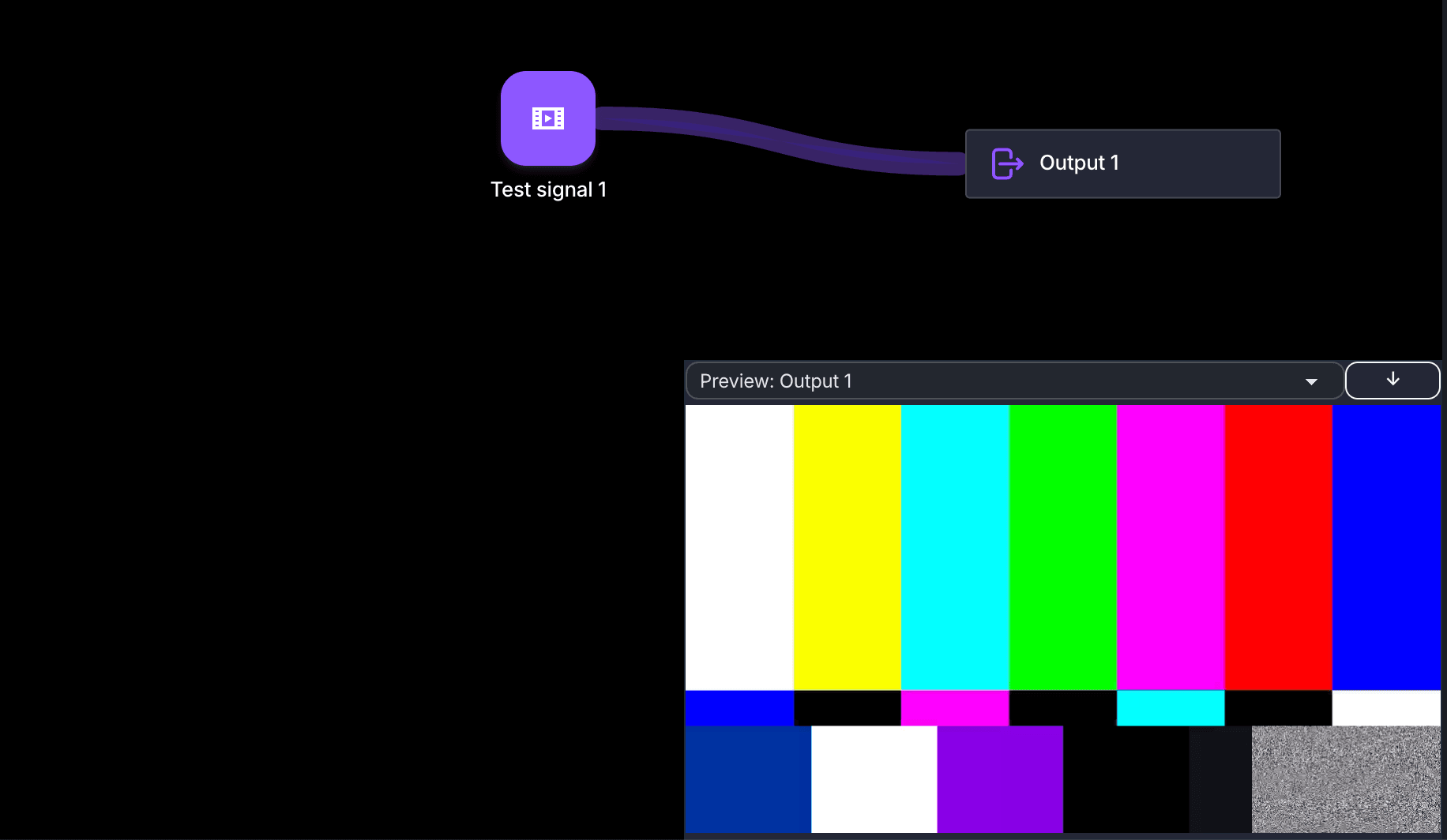Click the dropdown caret in Preview selector
The width and height of the screenshot is (1447, 840).
1311,381
